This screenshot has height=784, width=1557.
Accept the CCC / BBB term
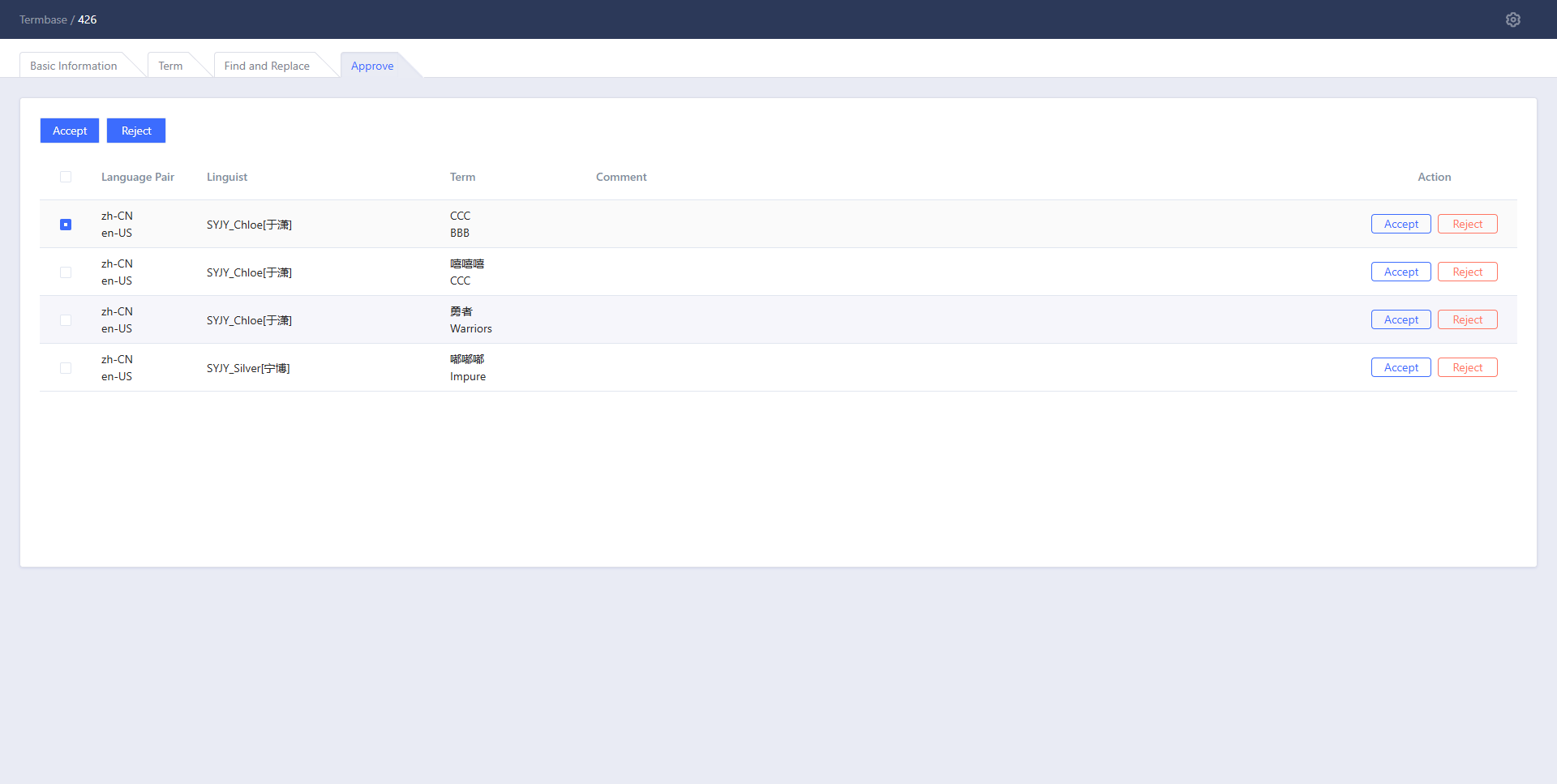[x=1401, y=224]
